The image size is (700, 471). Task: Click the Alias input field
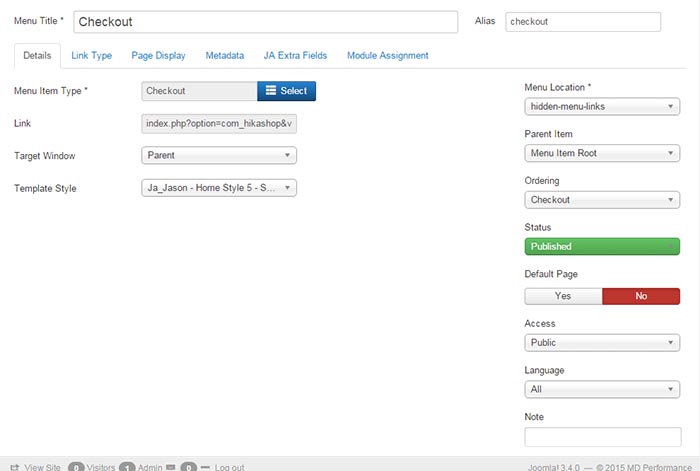(x=583, y=22)
